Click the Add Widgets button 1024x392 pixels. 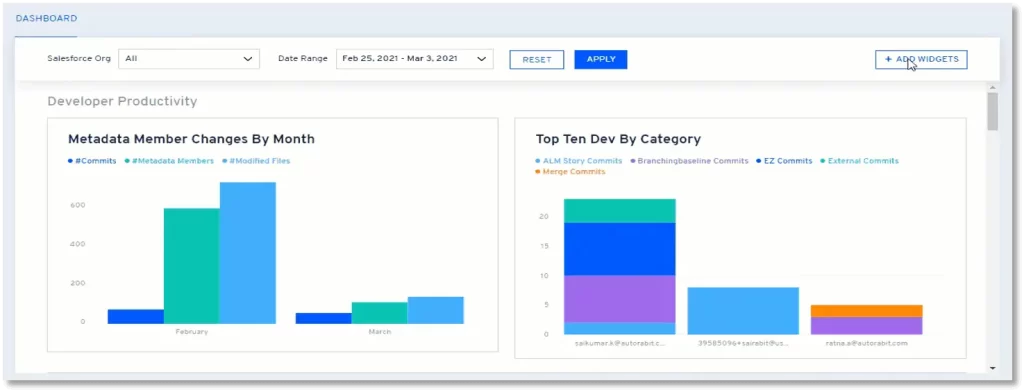921,59
